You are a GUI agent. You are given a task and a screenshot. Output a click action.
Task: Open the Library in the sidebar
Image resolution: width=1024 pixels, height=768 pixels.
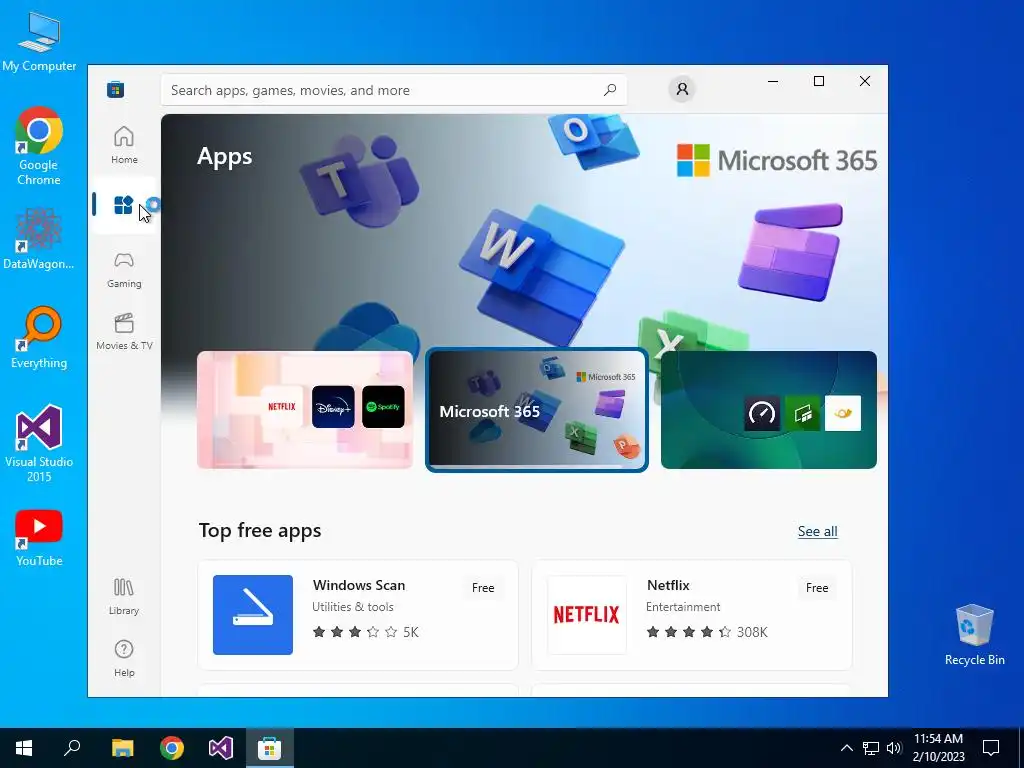pyautogui.click(x=124, y=596)
